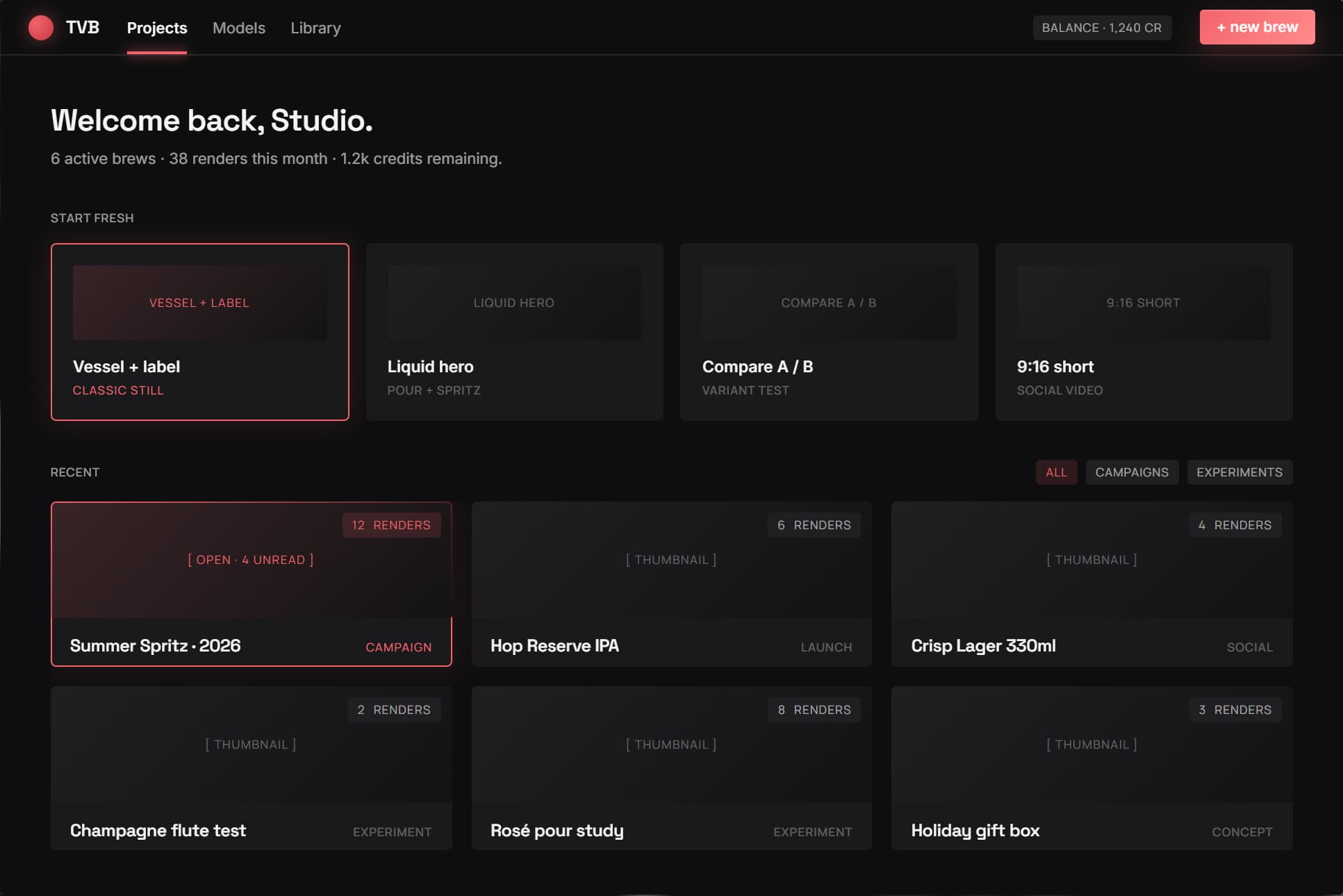Check the balance 1,240 CR badge

tap(1102, 28)
